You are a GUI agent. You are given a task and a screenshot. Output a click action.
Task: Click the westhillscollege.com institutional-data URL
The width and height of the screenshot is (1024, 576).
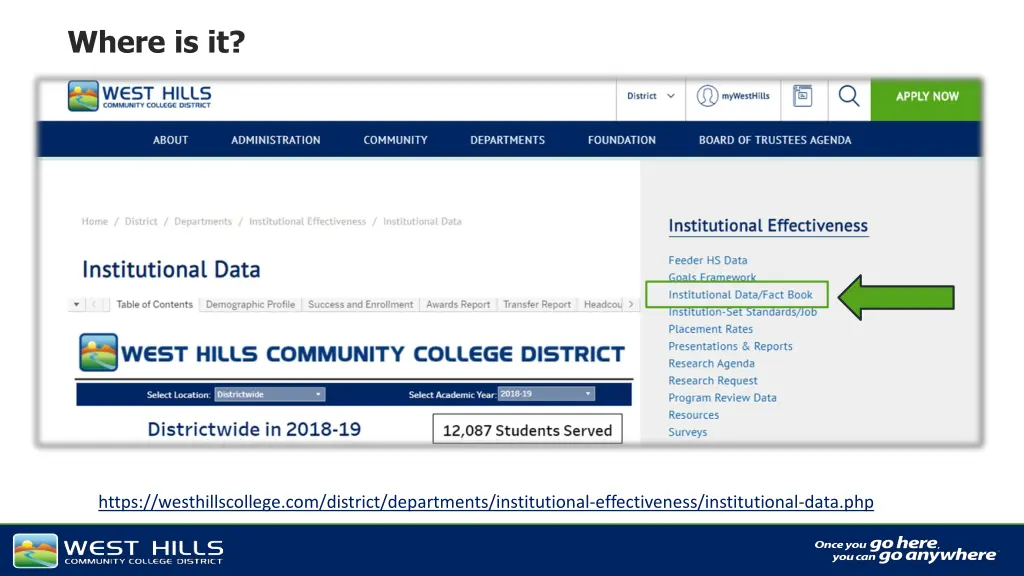[x=486, y=502]
